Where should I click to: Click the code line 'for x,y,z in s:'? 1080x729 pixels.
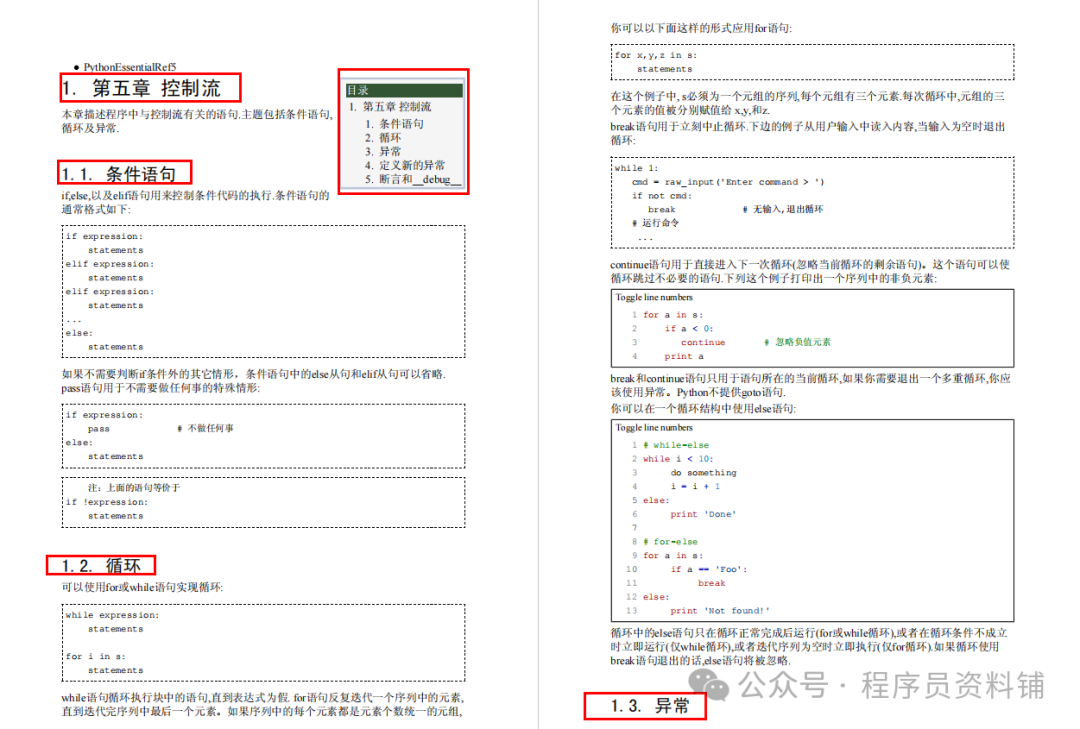point(656,55)
